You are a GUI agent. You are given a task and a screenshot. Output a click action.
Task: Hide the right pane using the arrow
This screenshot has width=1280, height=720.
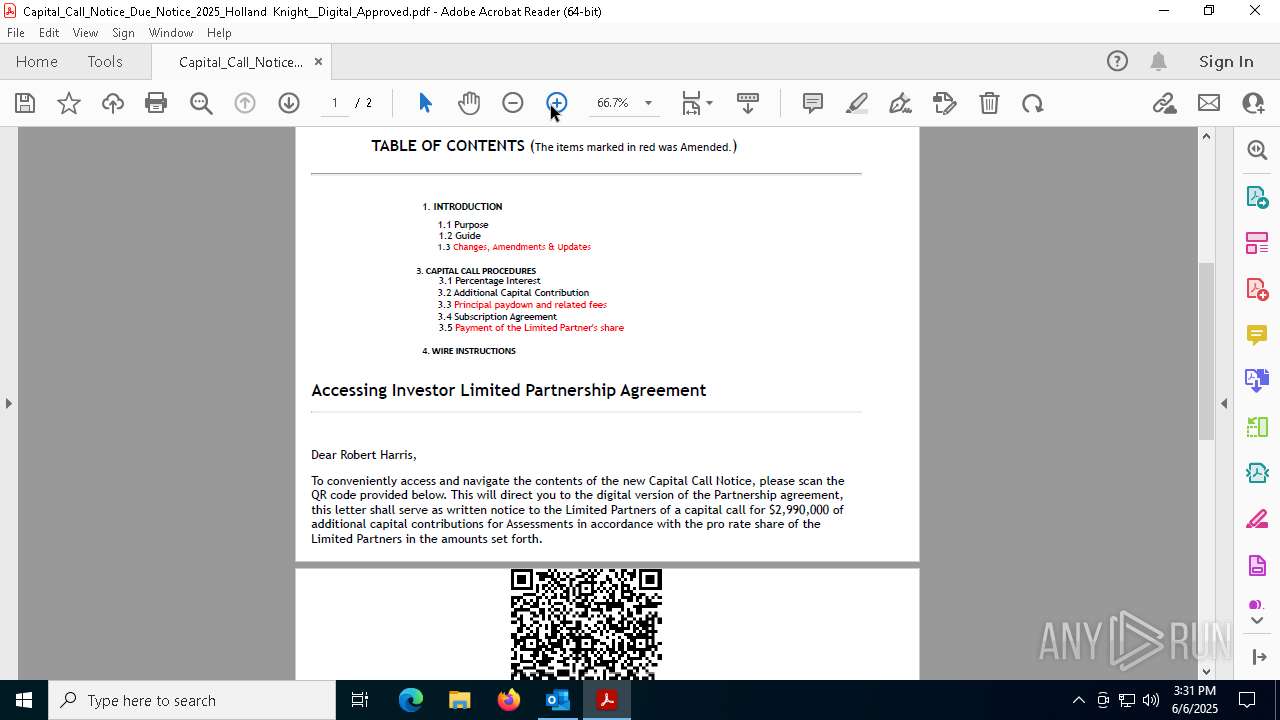1225,403
